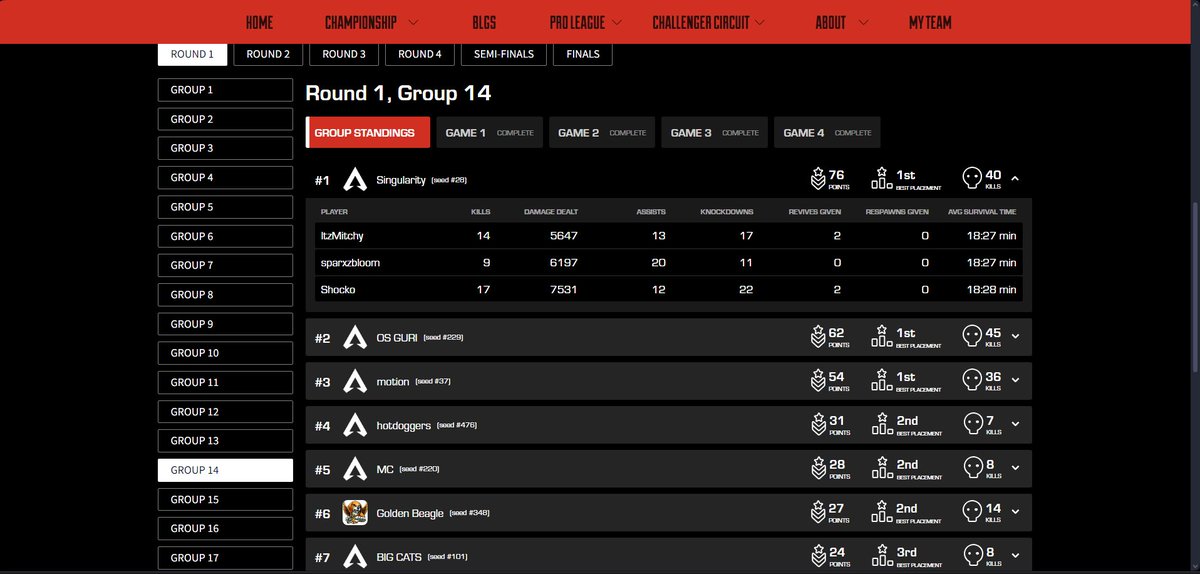Expand the motion team row

[1015, 381]
